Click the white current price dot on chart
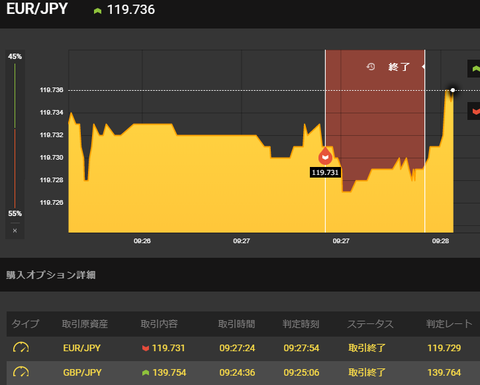Screen dimensions: 480x385 (x=453, y=90)
